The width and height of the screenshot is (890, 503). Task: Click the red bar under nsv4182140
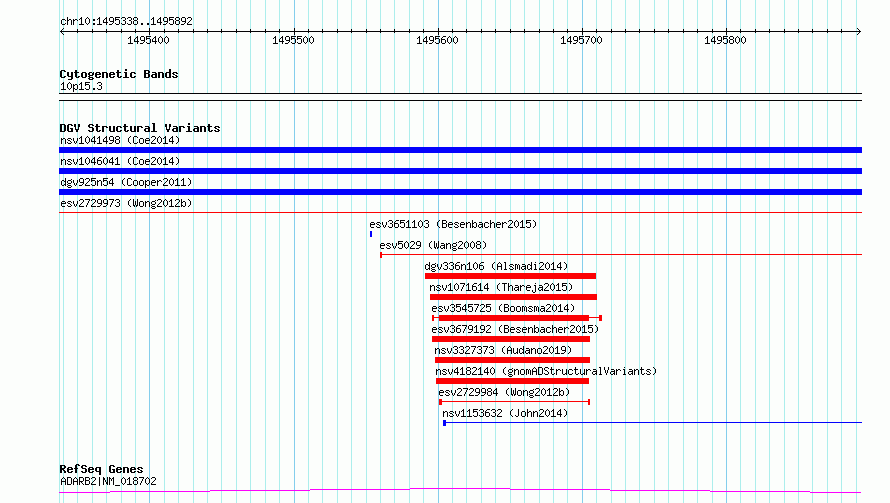point(513,381)
